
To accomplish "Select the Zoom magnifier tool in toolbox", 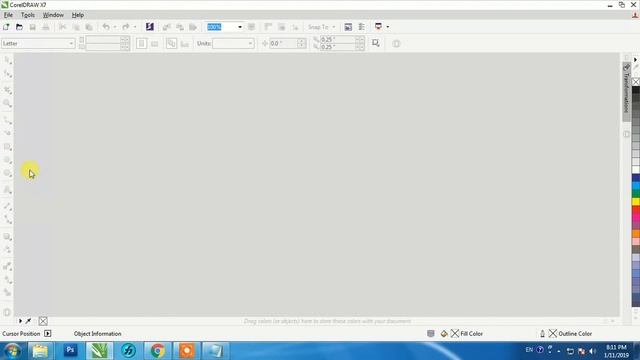I will coord(7,104).
